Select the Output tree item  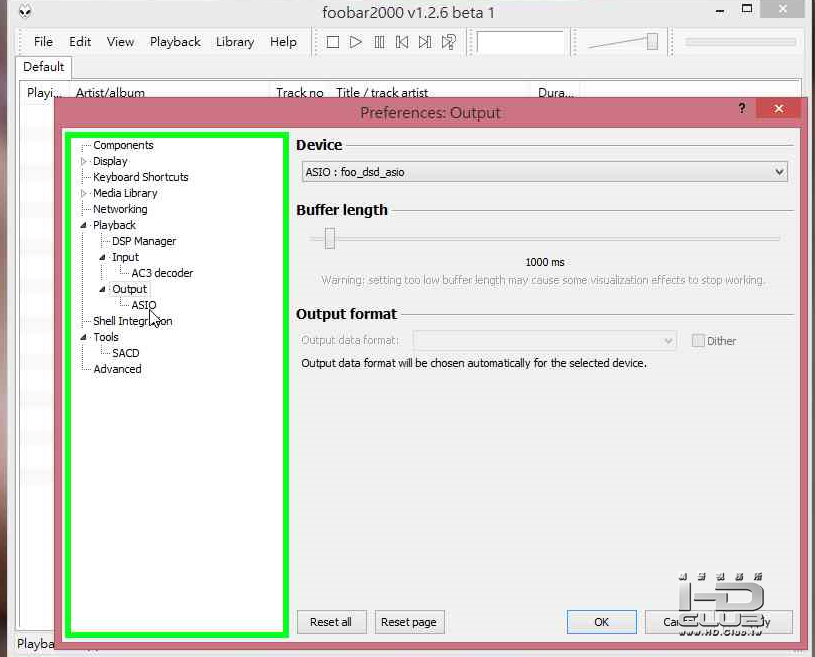click(x=129, y=289)
